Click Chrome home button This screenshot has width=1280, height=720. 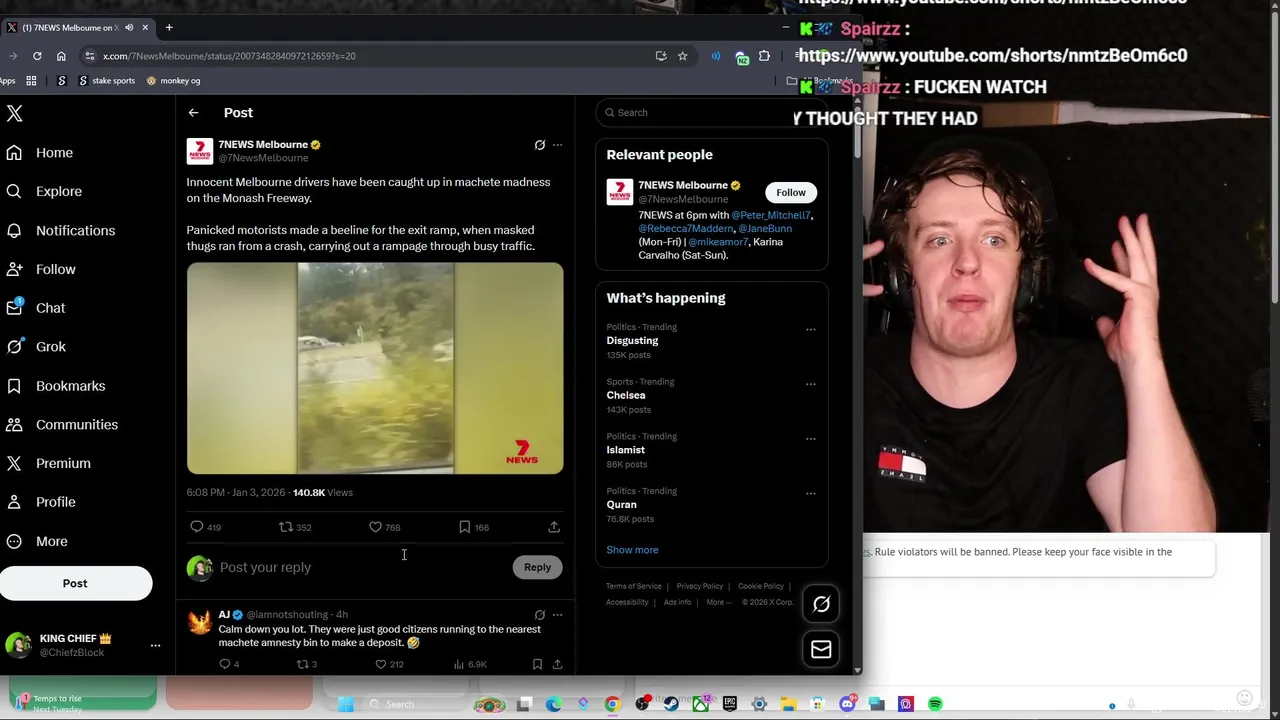point(61,56)
